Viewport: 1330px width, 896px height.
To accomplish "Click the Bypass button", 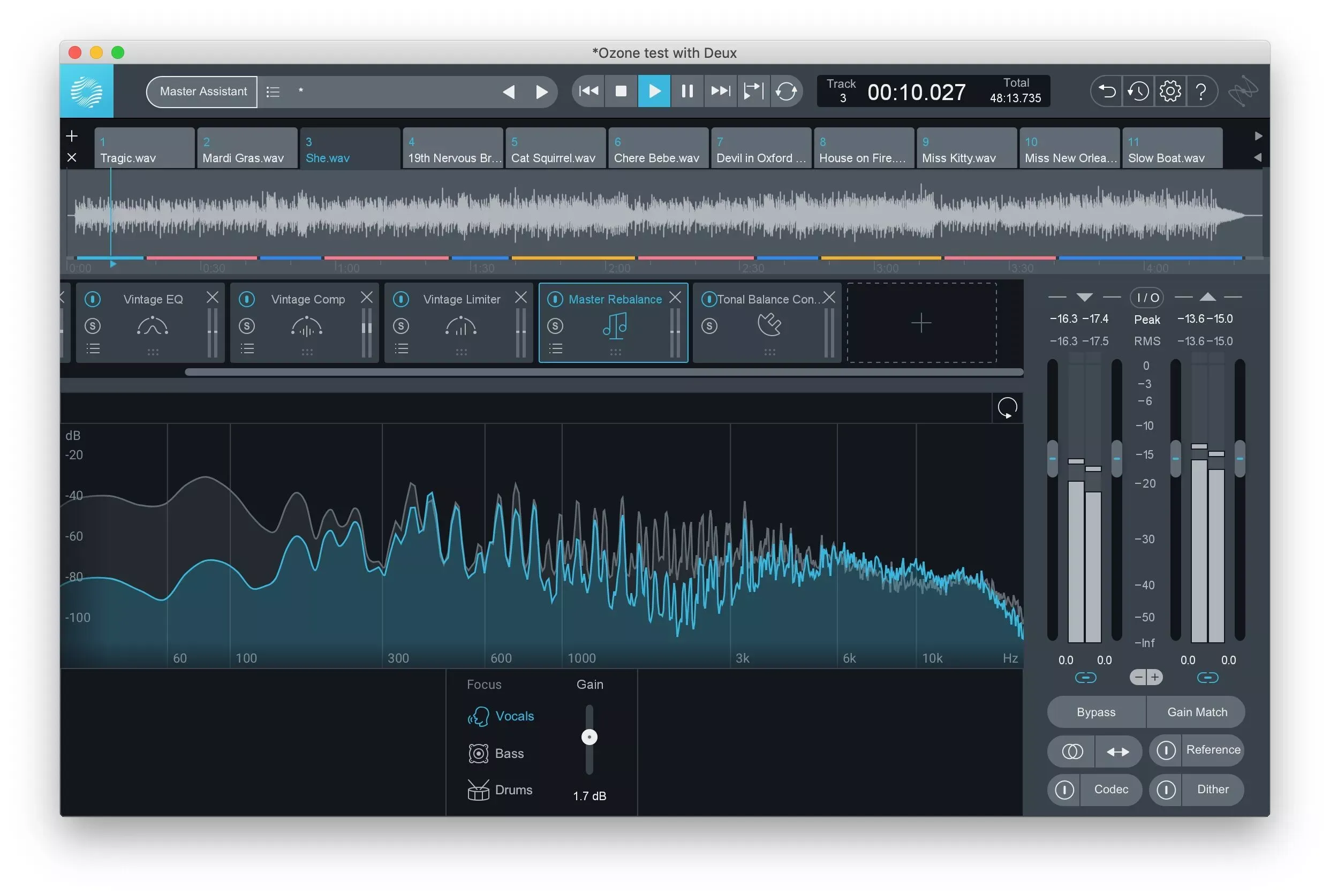I will pos(1095,712).
